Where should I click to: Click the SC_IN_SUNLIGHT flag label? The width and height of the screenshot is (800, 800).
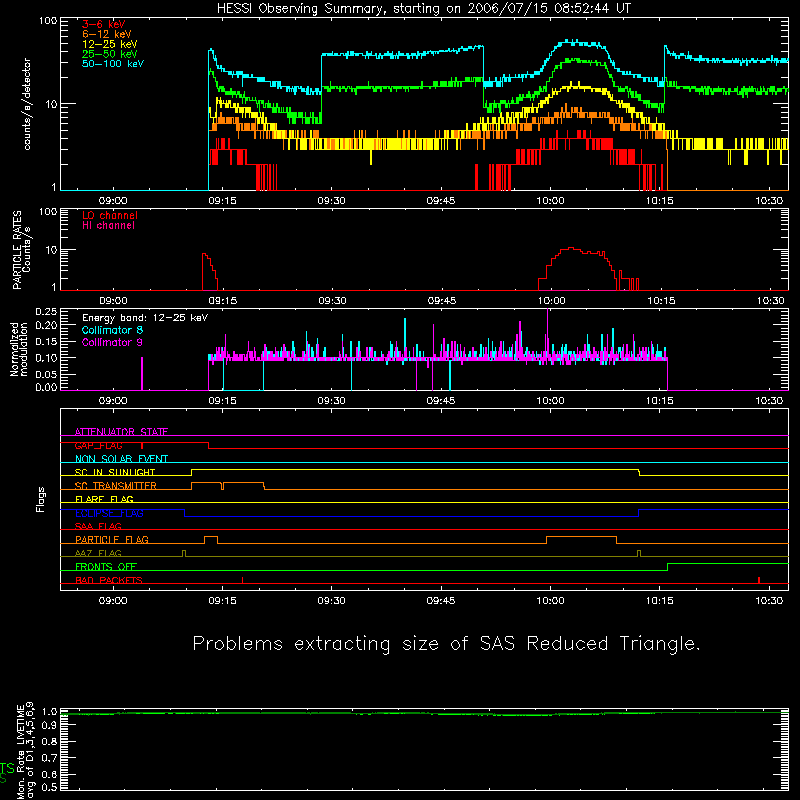pyautogui.click(x=115, y=472)
